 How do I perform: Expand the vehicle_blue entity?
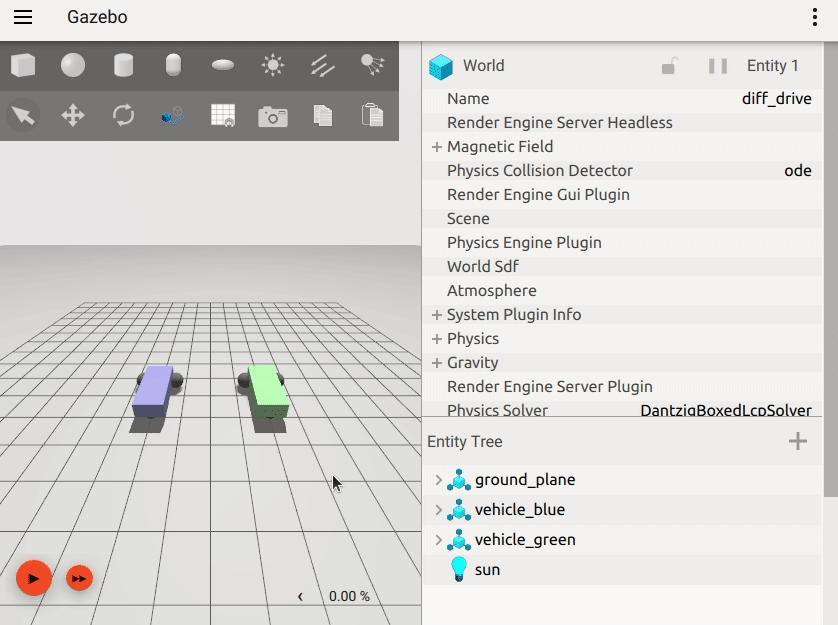[439, 510]
